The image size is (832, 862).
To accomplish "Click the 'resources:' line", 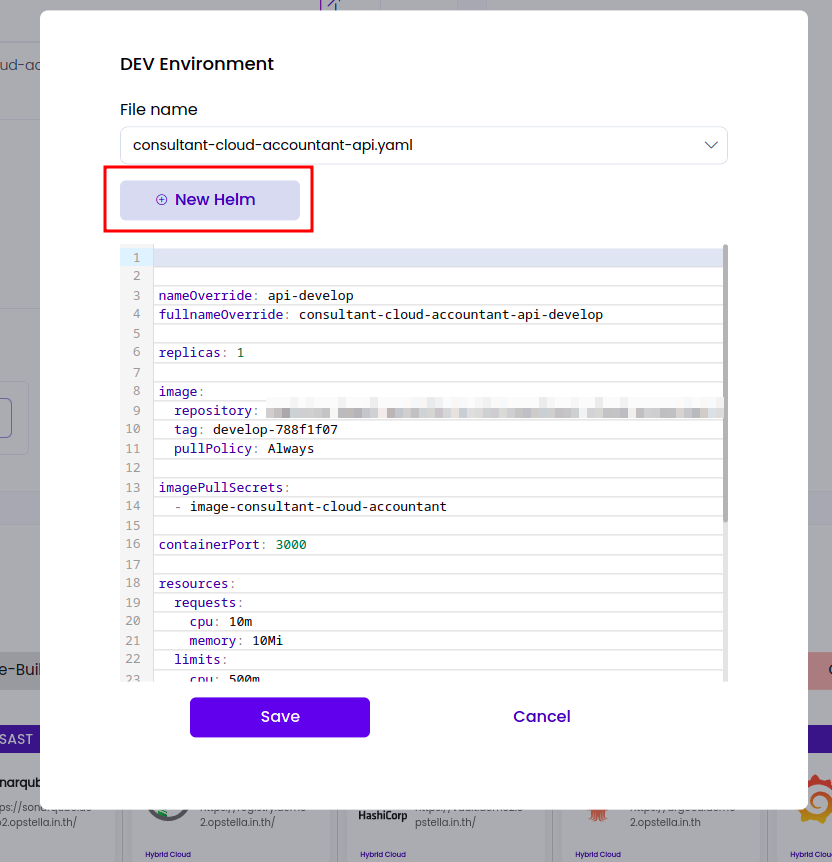I will pyautogui.click(x=197, y=583).
